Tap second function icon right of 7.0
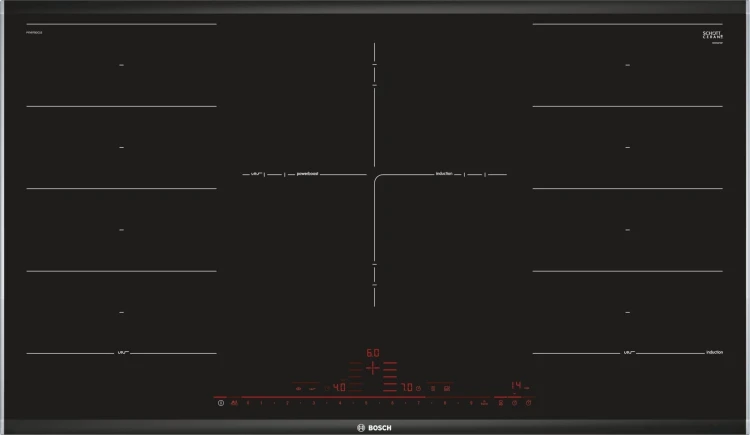 point(447,389)
